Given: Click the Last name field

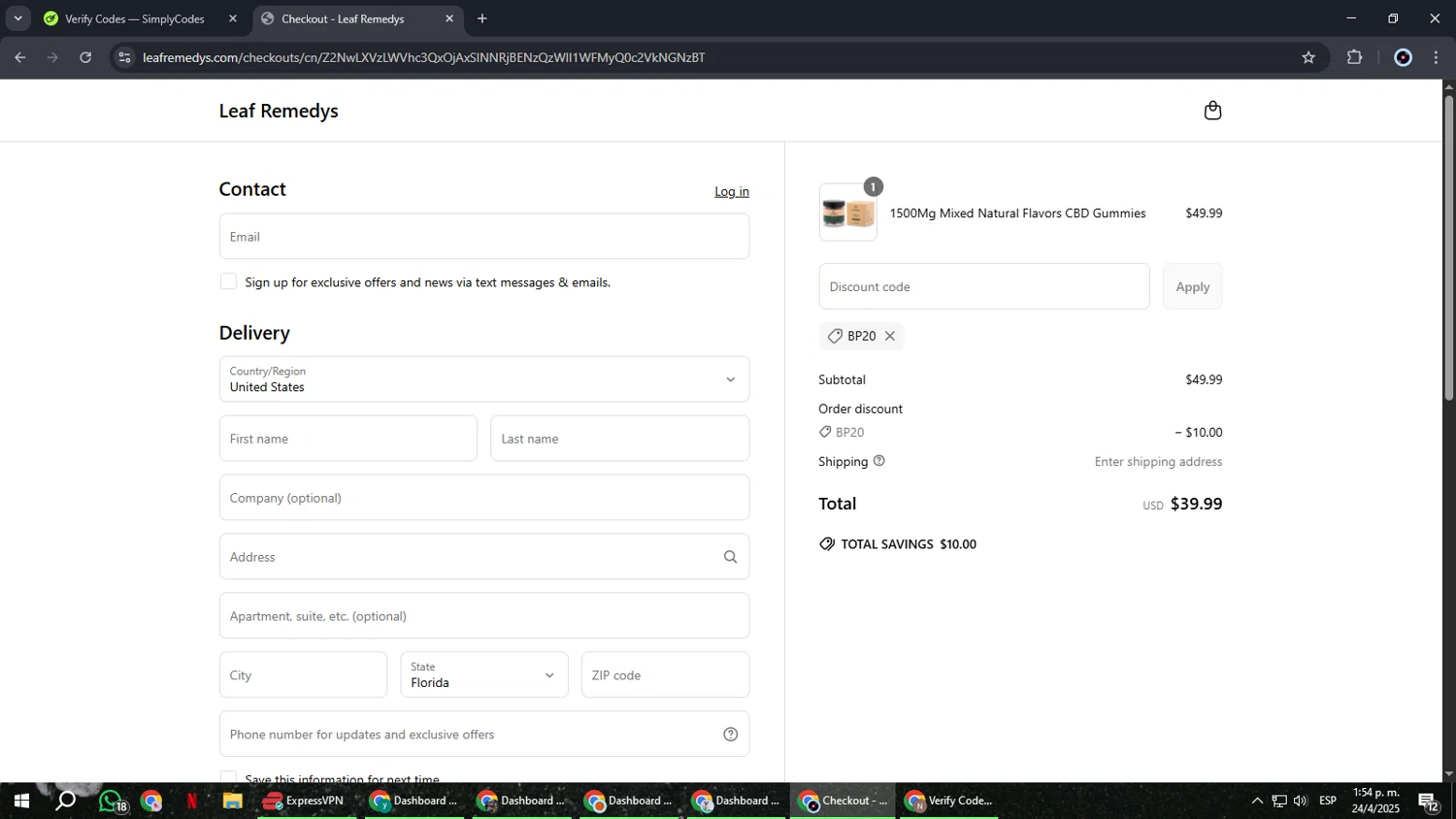Looking at the screenshot, I should [x=620, y=439].
